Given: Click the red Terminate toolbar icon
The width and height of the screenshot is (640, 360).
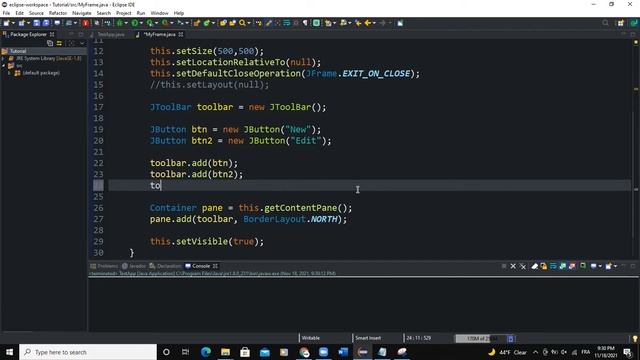Looking at the screenshot, I should [x=86, y=23].
